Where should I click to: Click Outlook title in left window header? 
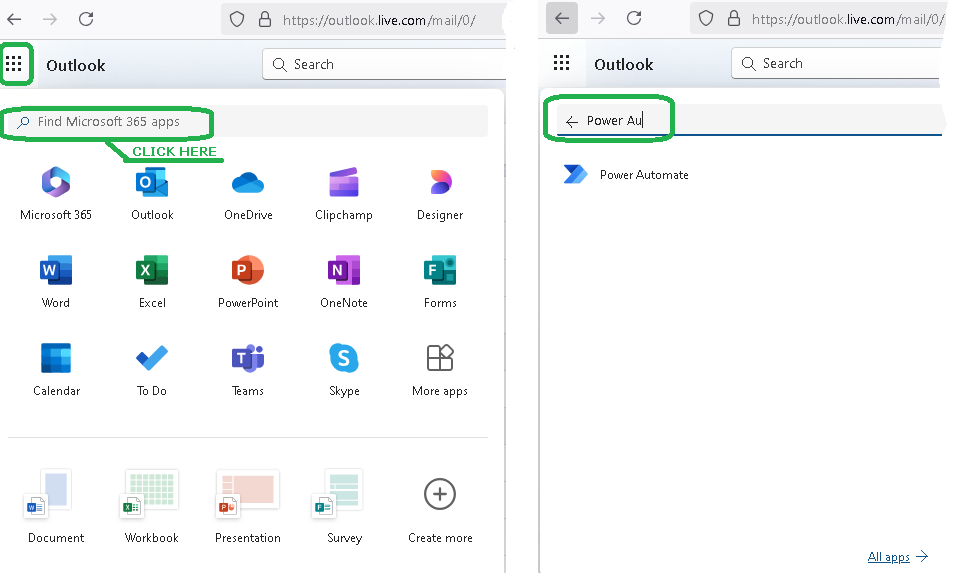75,65
